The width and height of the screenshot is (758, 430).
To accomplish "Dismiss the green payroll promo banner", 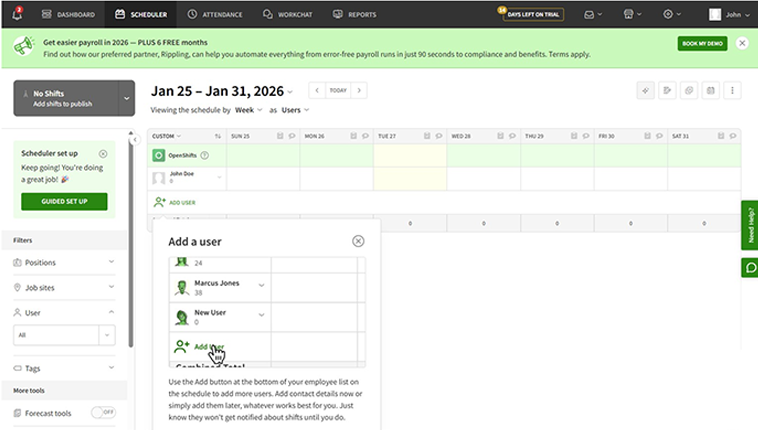I will (742, 43).
